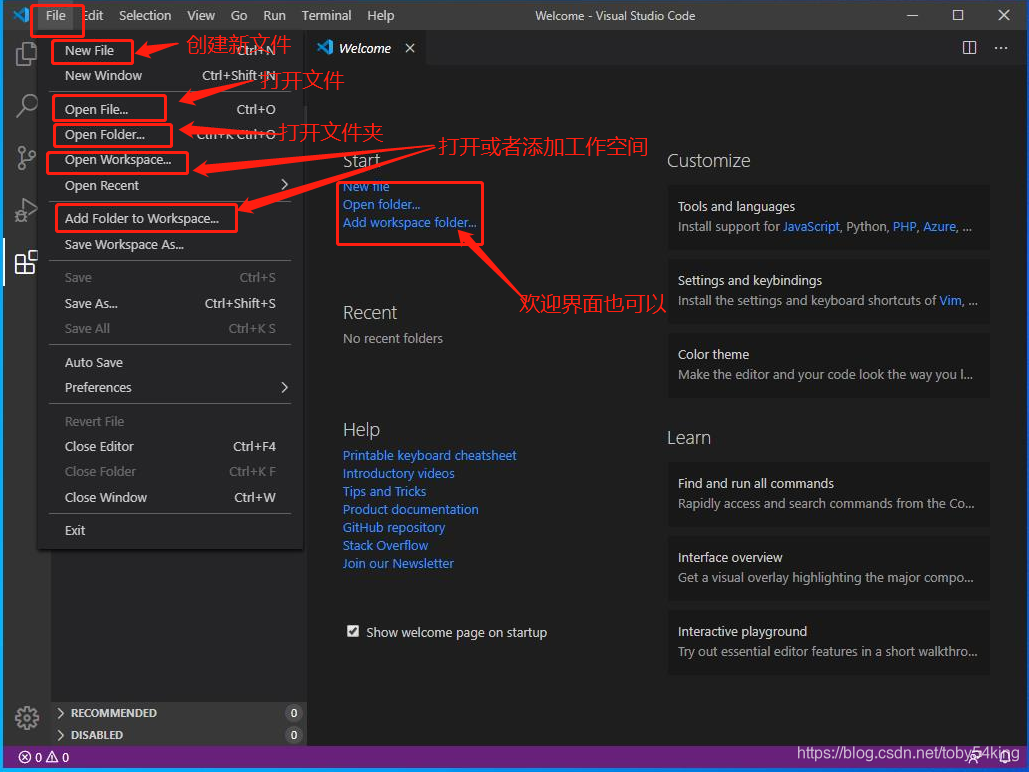The width and height of the screenshot is (1029, 772).
Task: Click the PHP language link
Action: coord(904,226)
